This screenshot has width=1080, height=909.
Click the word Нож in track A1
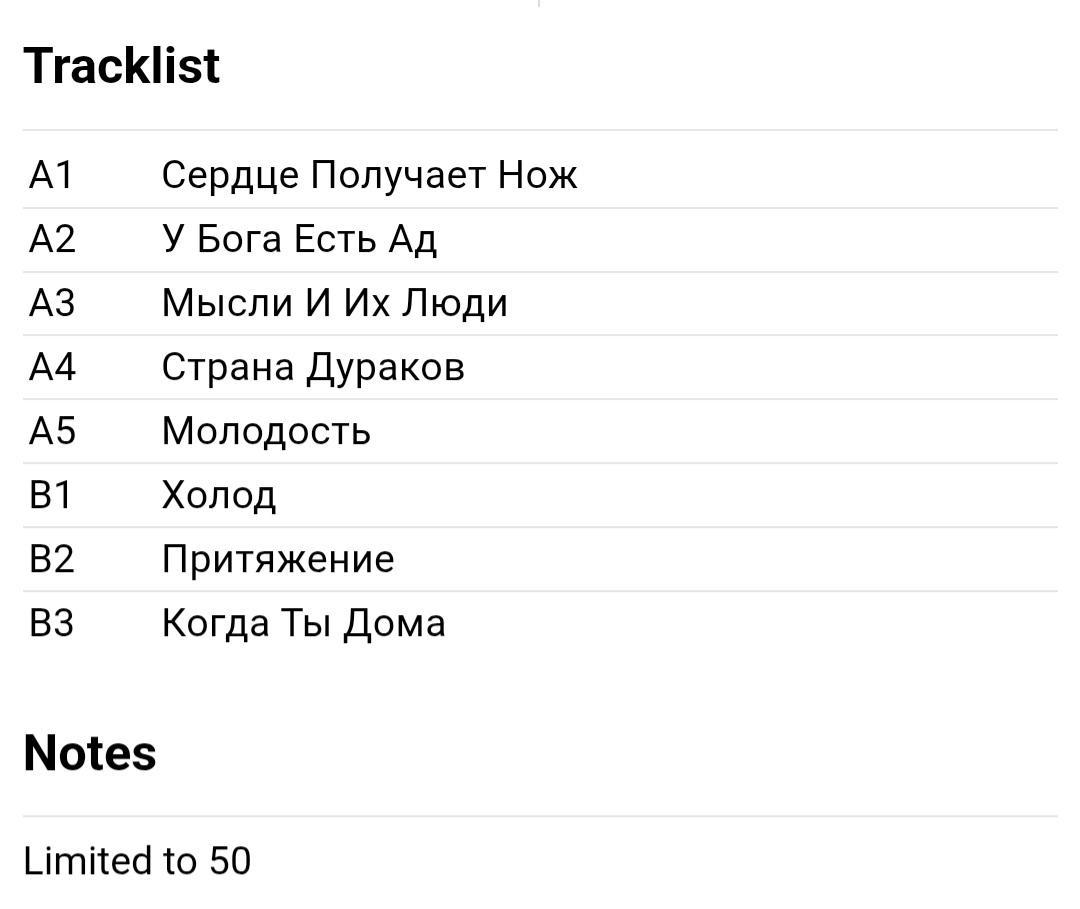(x=537, y=175)
